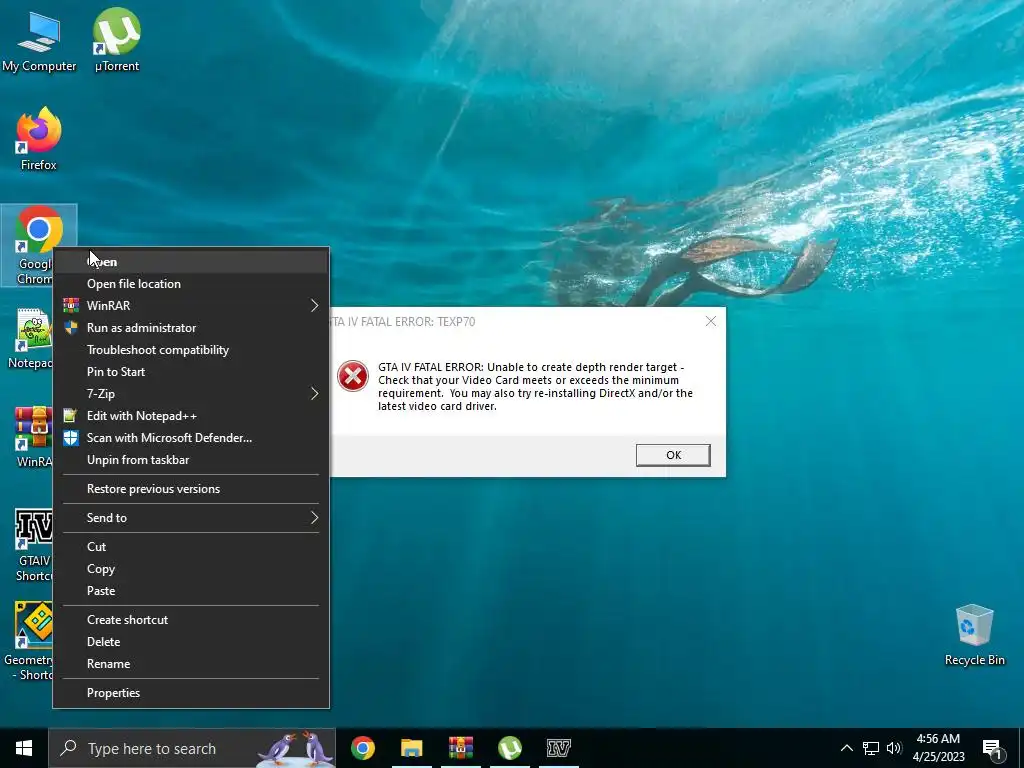Switch to WinRAR in the taskbar

(x=460, y=748)
